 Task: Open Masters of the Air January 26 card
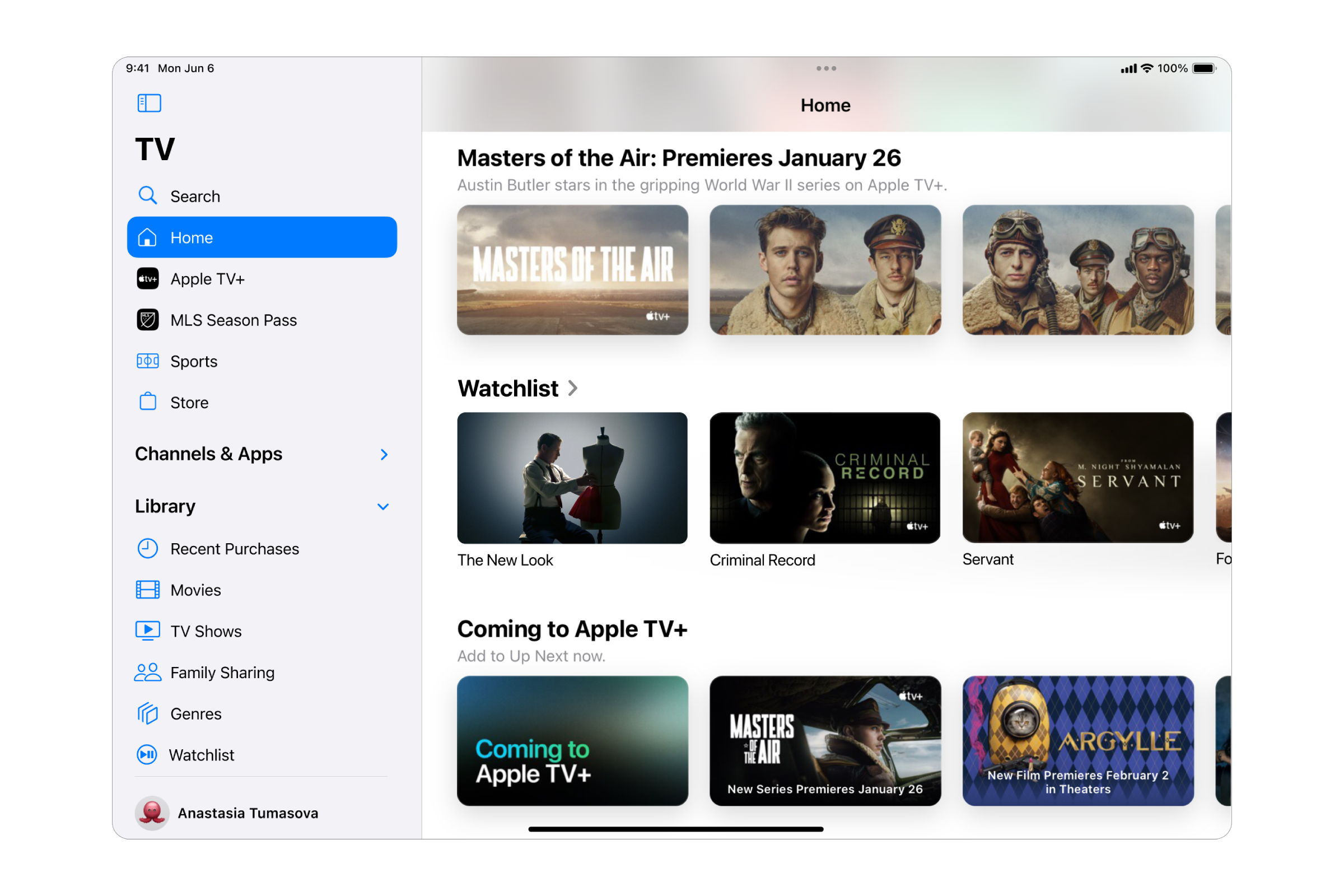click(825, 740)
